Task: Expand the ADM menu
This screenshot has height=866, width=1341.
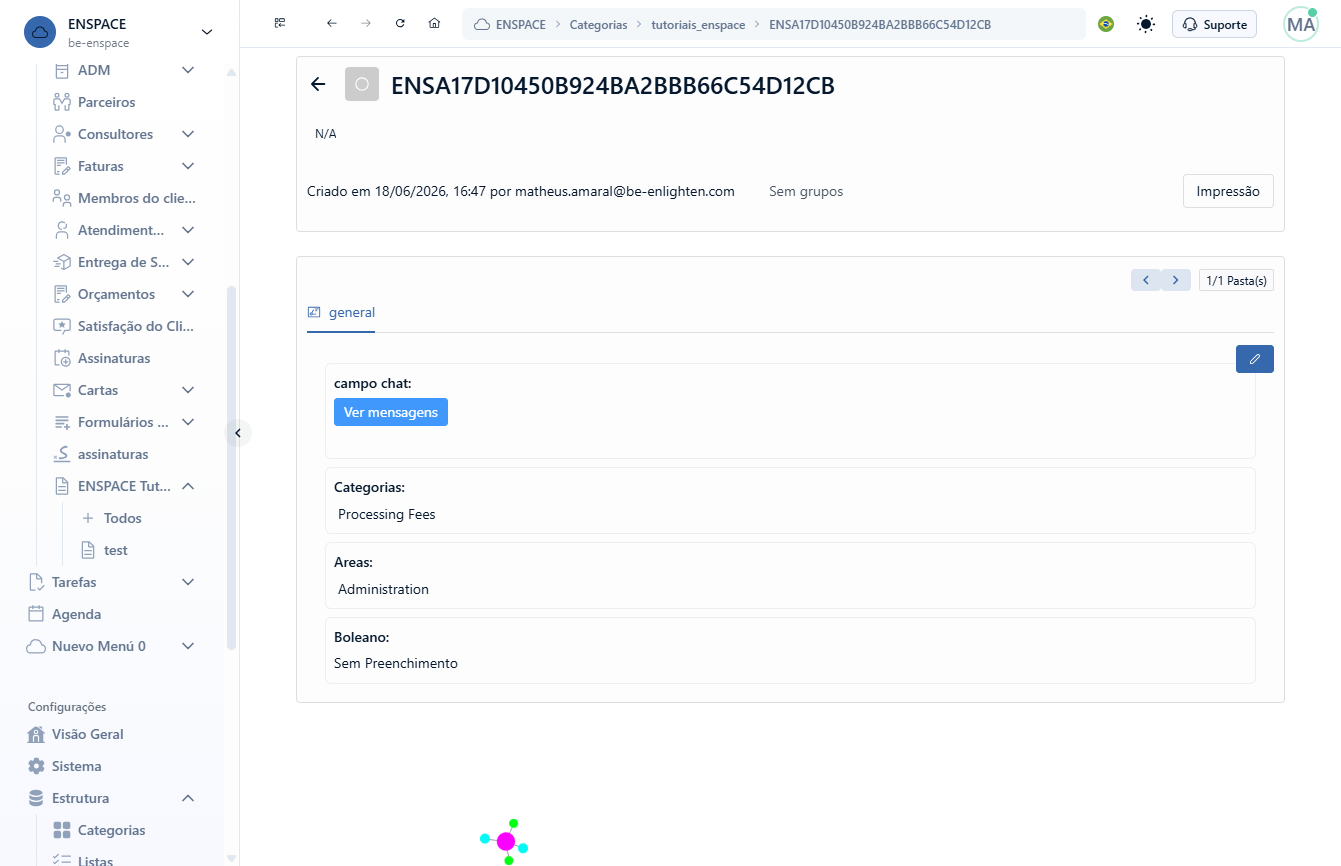Action: click(x=187, y=70)
